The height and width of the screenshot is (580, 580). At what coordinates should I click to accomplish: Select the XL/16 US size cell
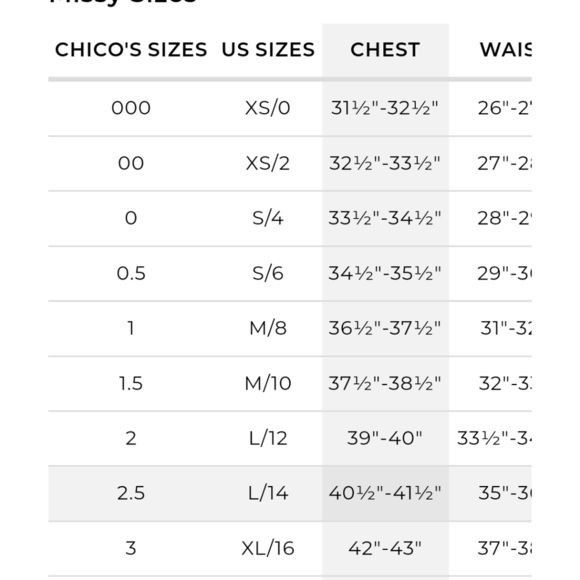(x=268, y=548)
